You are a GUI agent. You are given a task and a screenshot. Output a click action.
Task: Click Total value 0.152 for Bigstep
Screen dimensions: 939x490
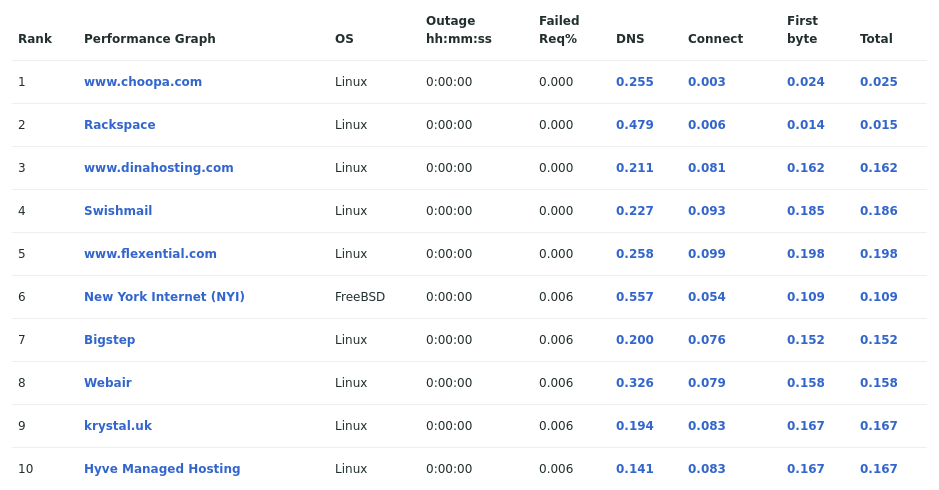click(879, 340)
